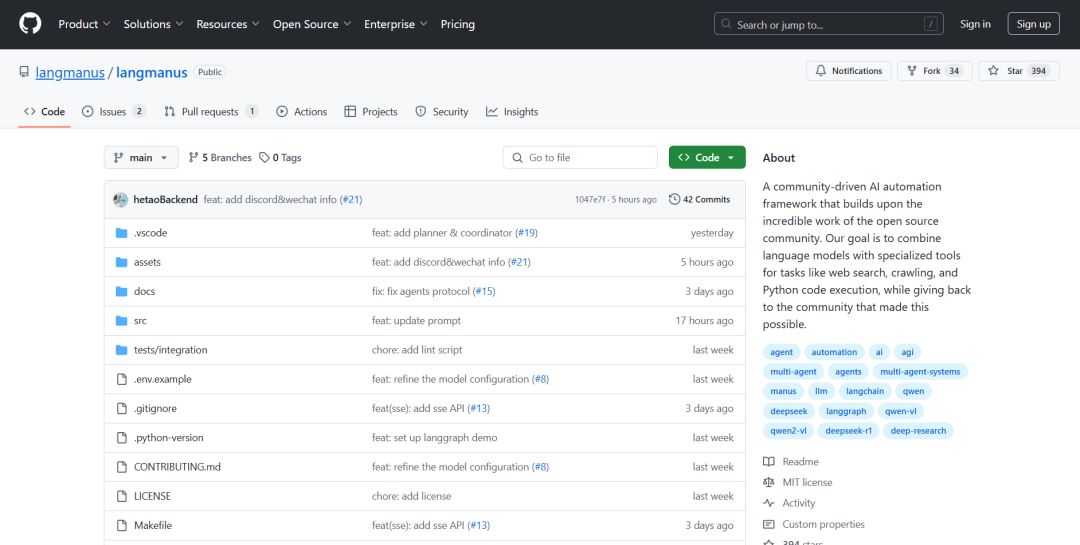Click the commit history clock icon
Screen dimensions: 1080x545
(674, 199)
